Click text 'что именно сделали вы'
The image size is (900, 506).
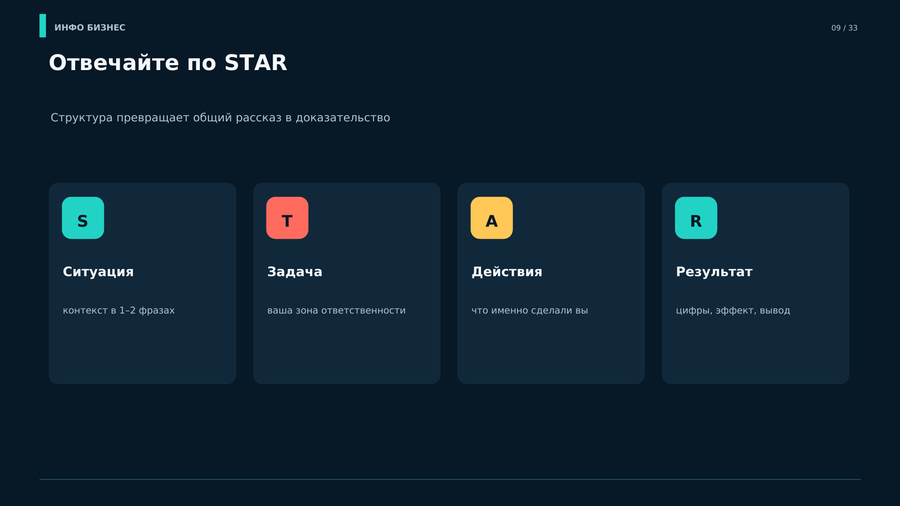[530, 310]
